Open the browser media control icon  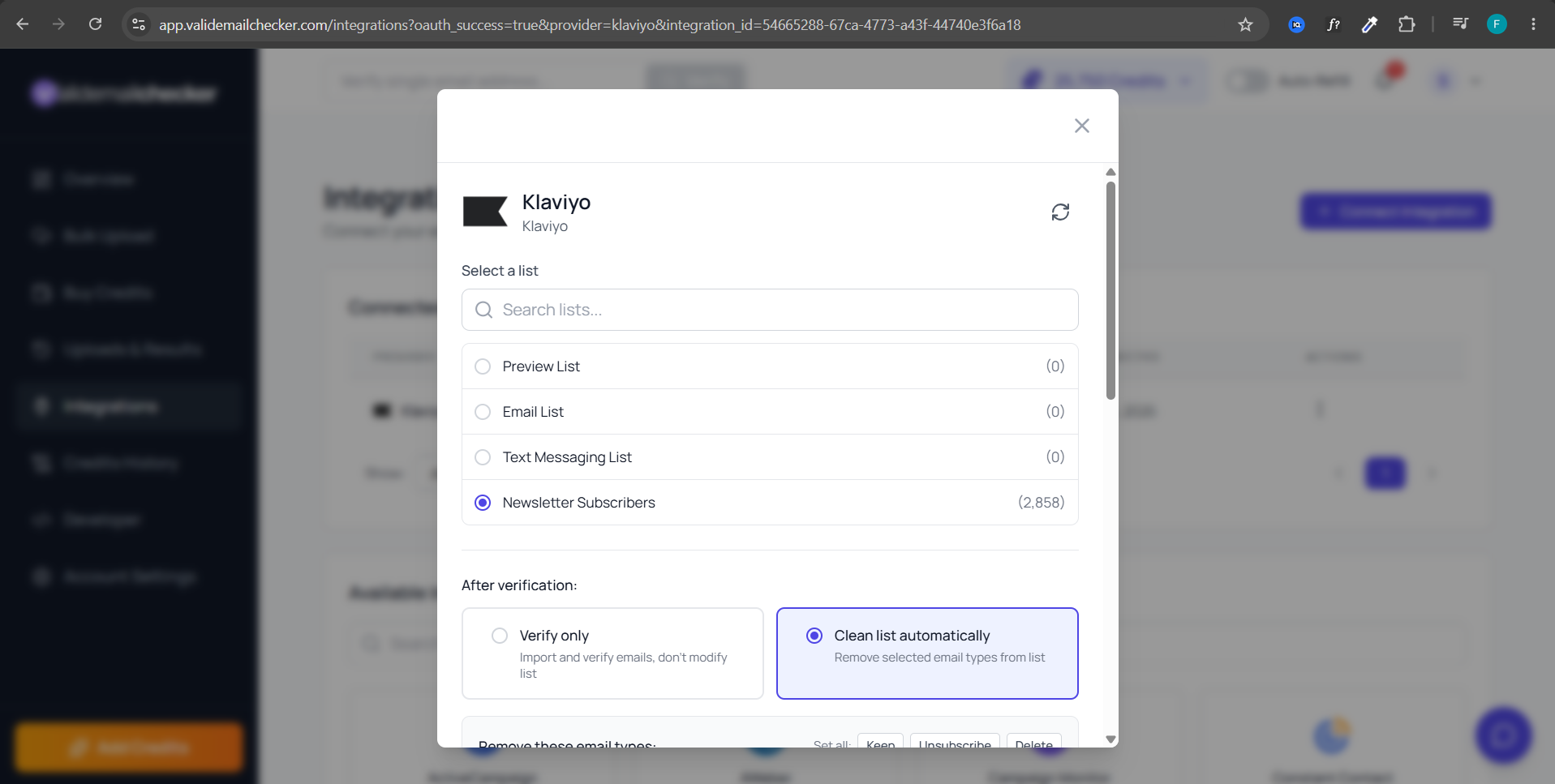coord(1460,24)
